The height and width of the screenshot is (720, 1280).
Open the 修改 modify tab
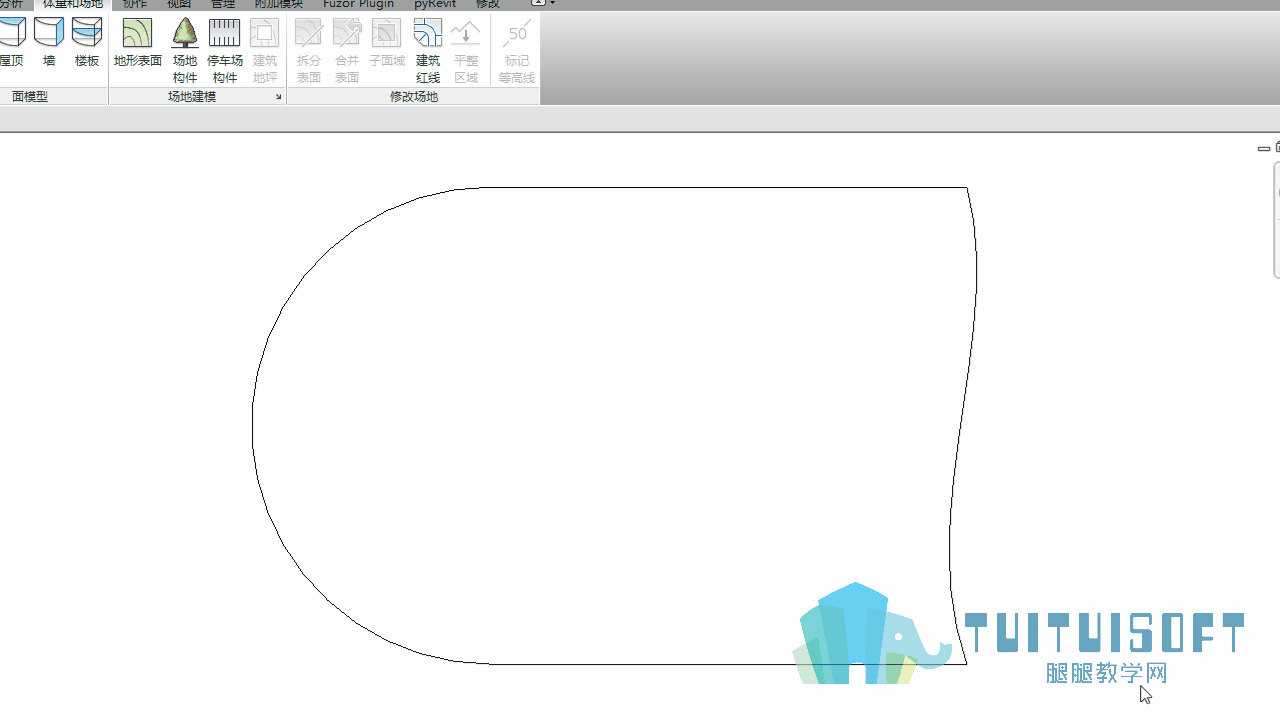[488, 4]
